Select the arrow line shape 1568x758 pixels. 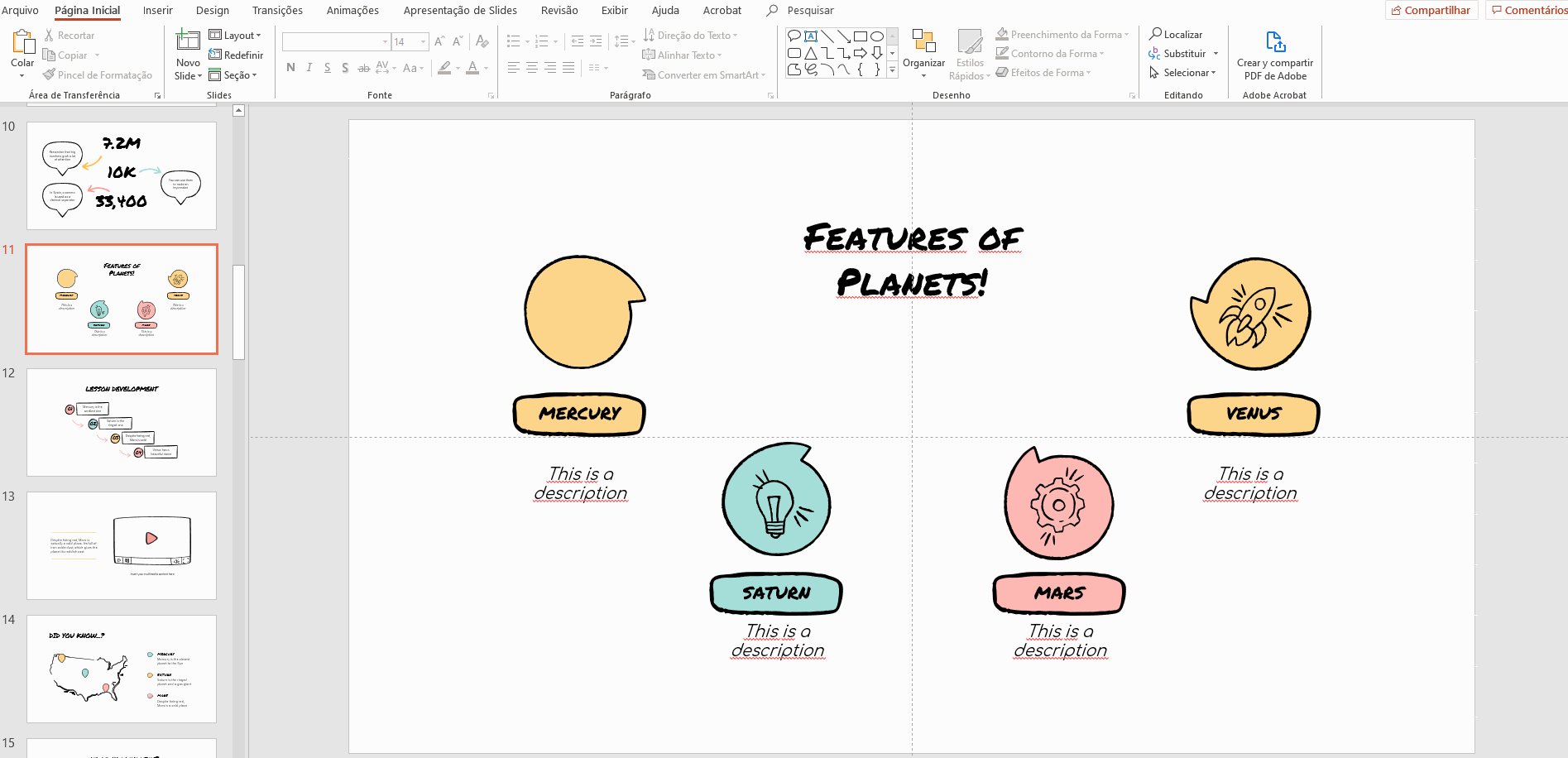[844, 36]
